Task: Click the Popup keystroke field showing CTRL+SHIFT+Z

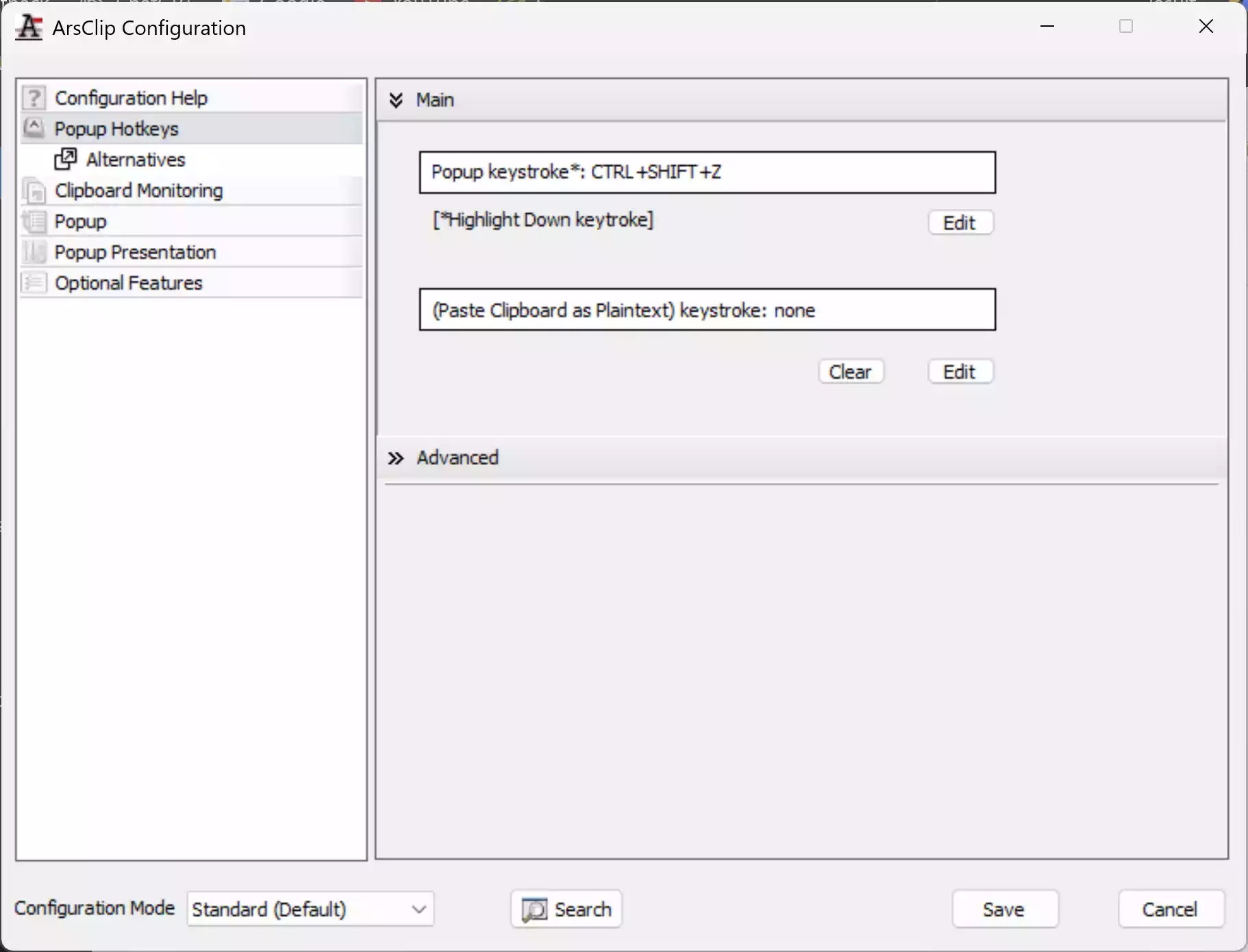Action: click(707, 172)
